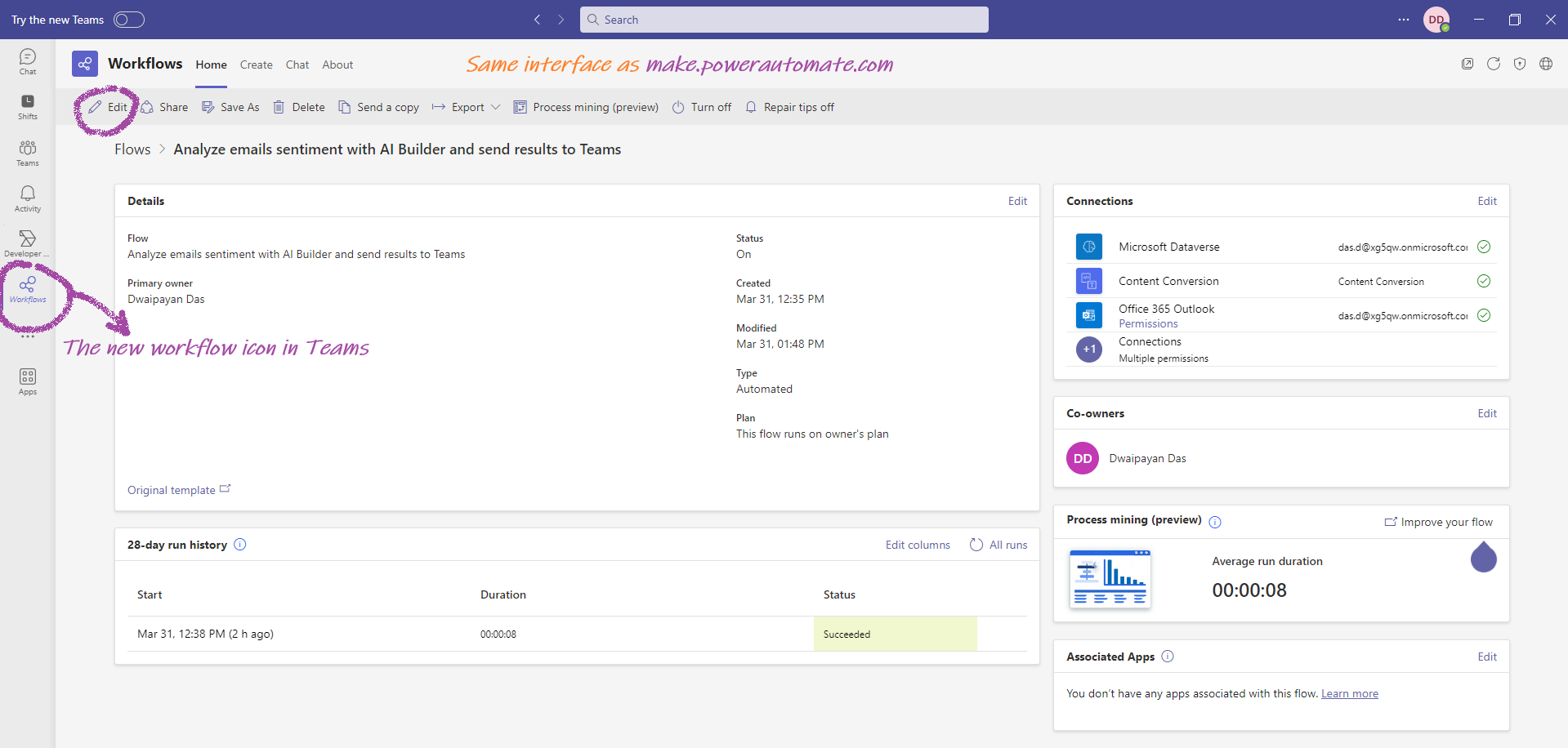Edit the Co-owners section

click(x=1487, y=413)
